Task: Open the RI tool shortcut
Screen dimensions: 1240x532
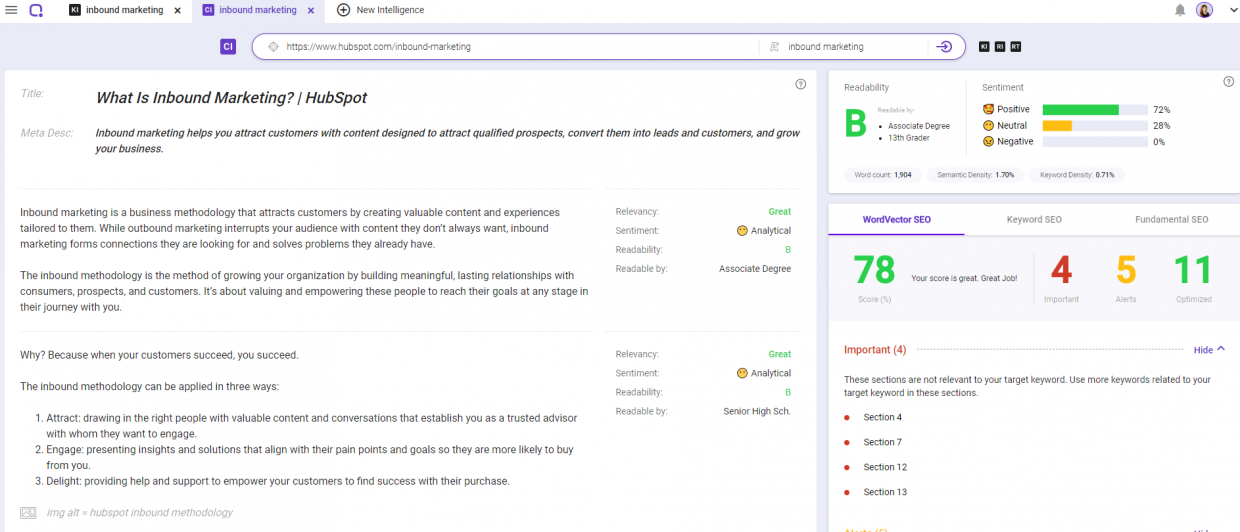Action: (1000, 47)
